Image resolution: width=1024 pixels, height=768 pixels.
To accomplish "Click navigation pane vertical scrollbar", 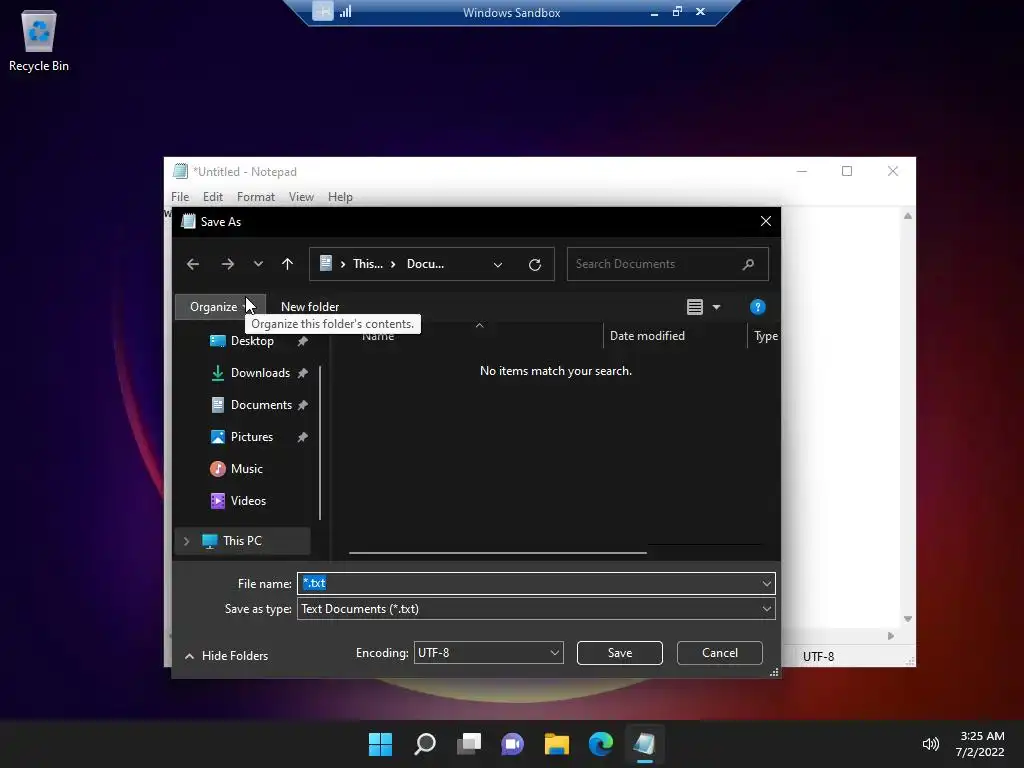I will 320,443.
